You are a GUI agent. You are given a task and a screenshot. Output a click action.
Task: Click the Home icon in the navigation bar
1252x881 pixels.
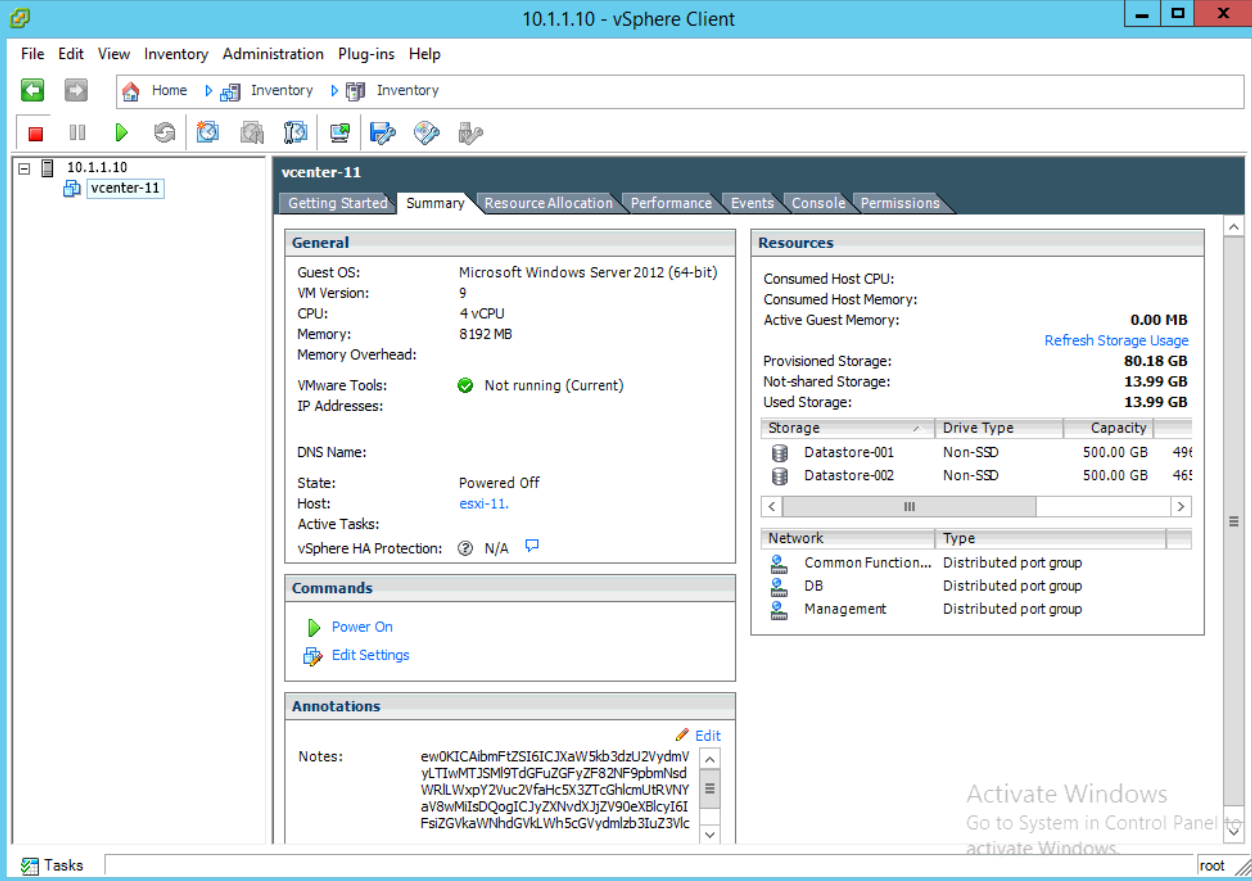tap(130, 90)
